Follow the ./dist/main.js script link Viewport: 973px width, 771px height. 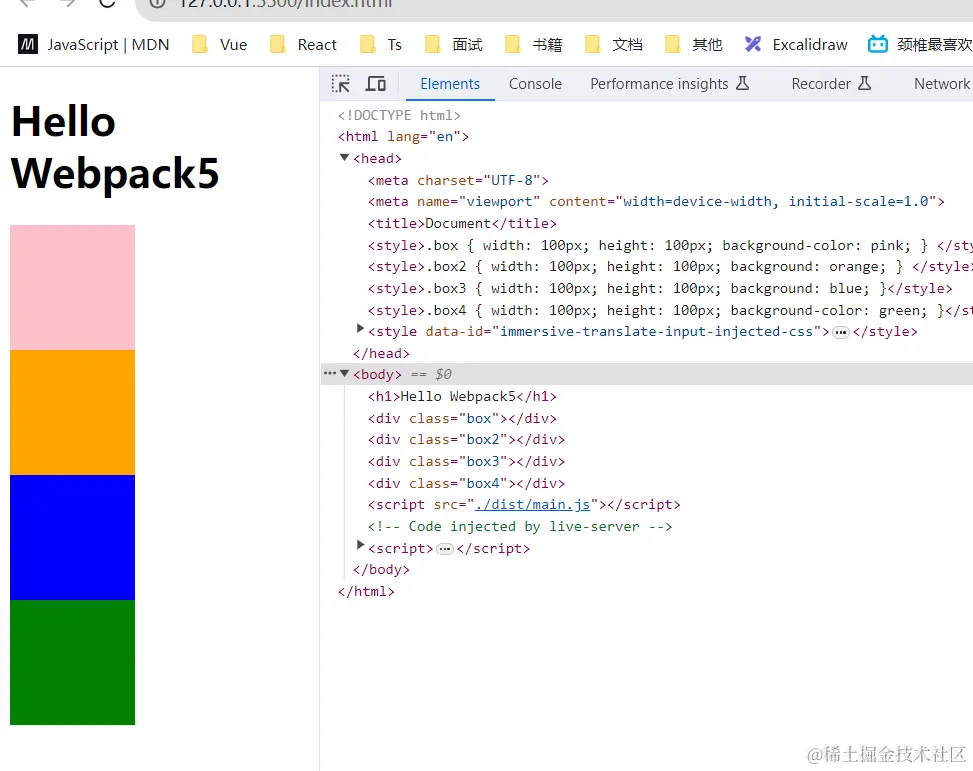coord(532,505)
